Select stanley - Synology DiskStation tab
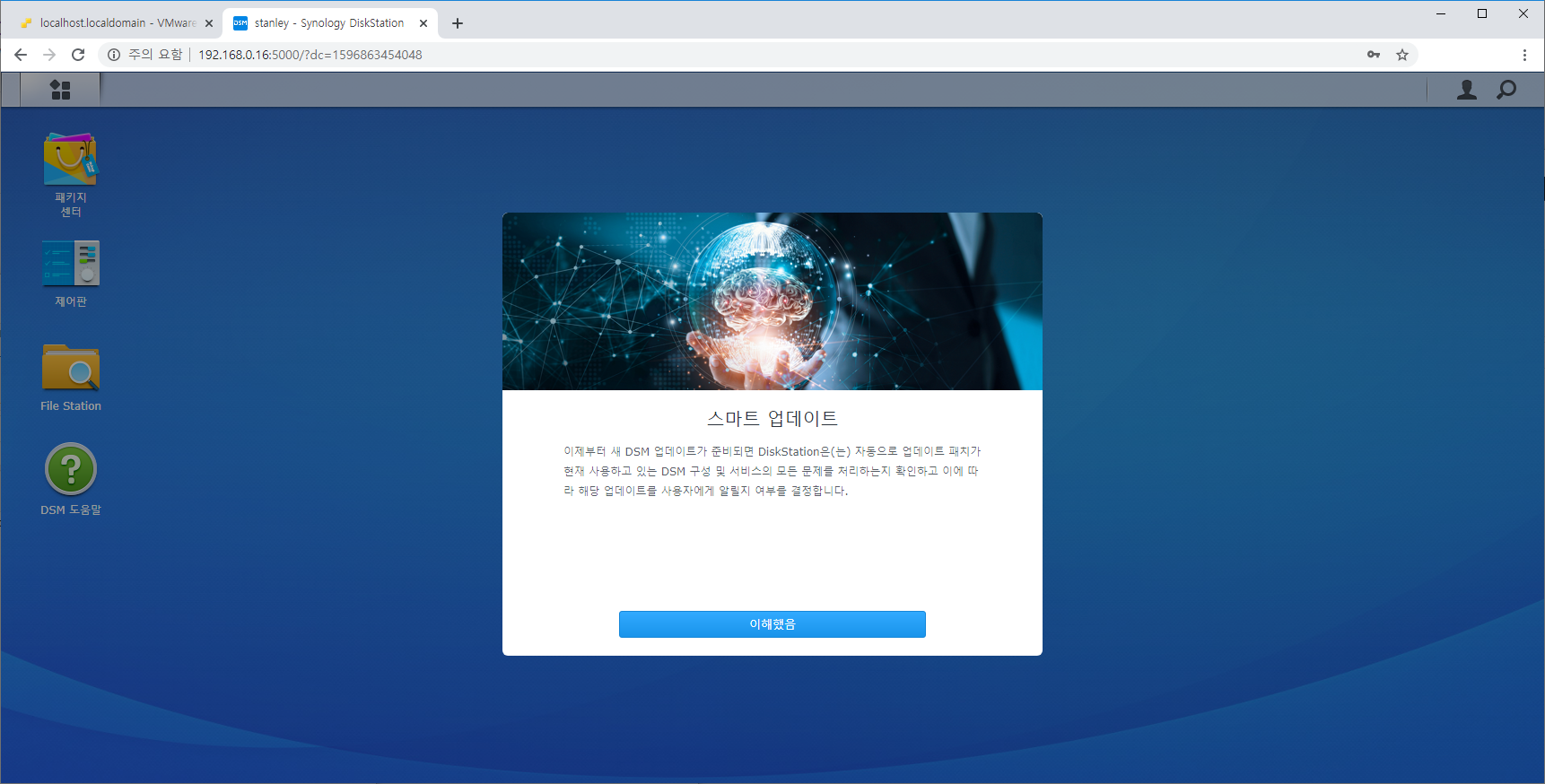This screenshot has height=784, width=1545. point(328,23)
